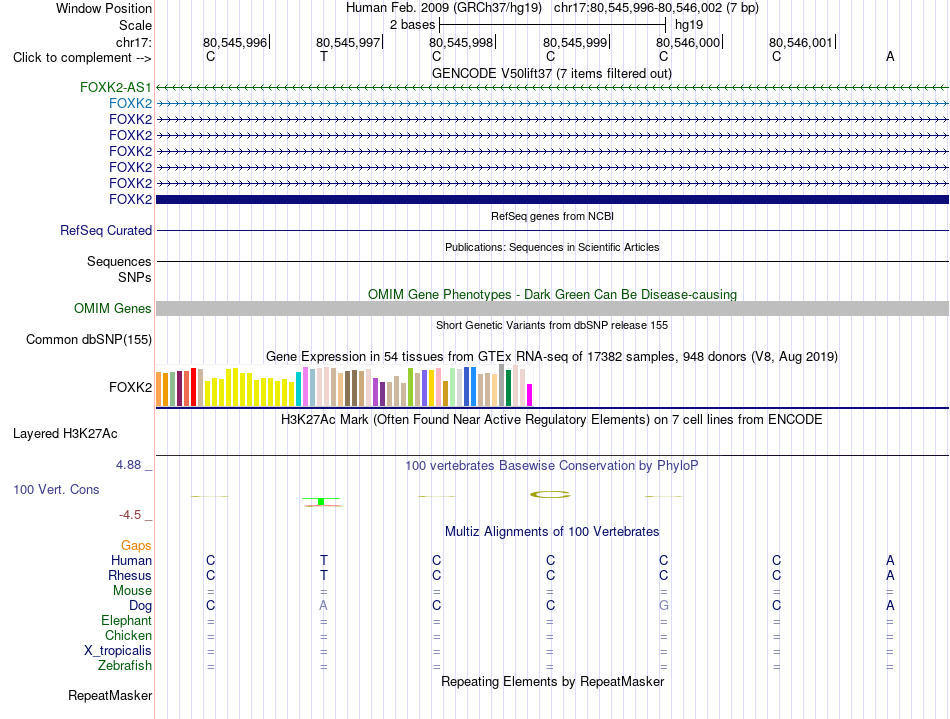The height and width of the screenshot is (719, 950).
Task: Click the '2 bases' scale bar
Action: [x=553, y=25]
